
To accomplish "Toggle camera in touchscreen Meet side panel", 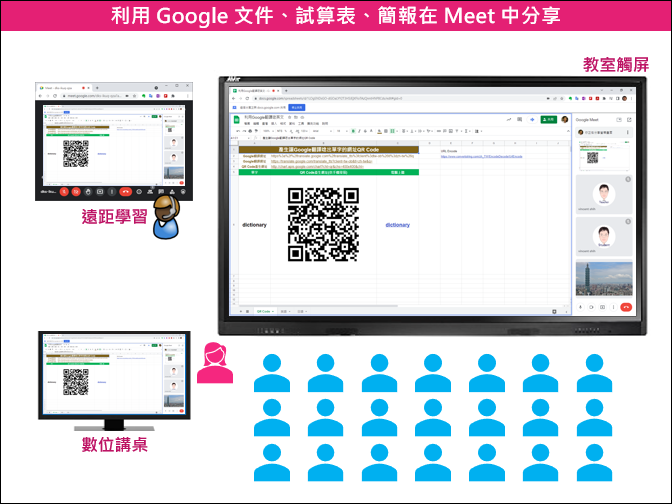I will 591,307.
